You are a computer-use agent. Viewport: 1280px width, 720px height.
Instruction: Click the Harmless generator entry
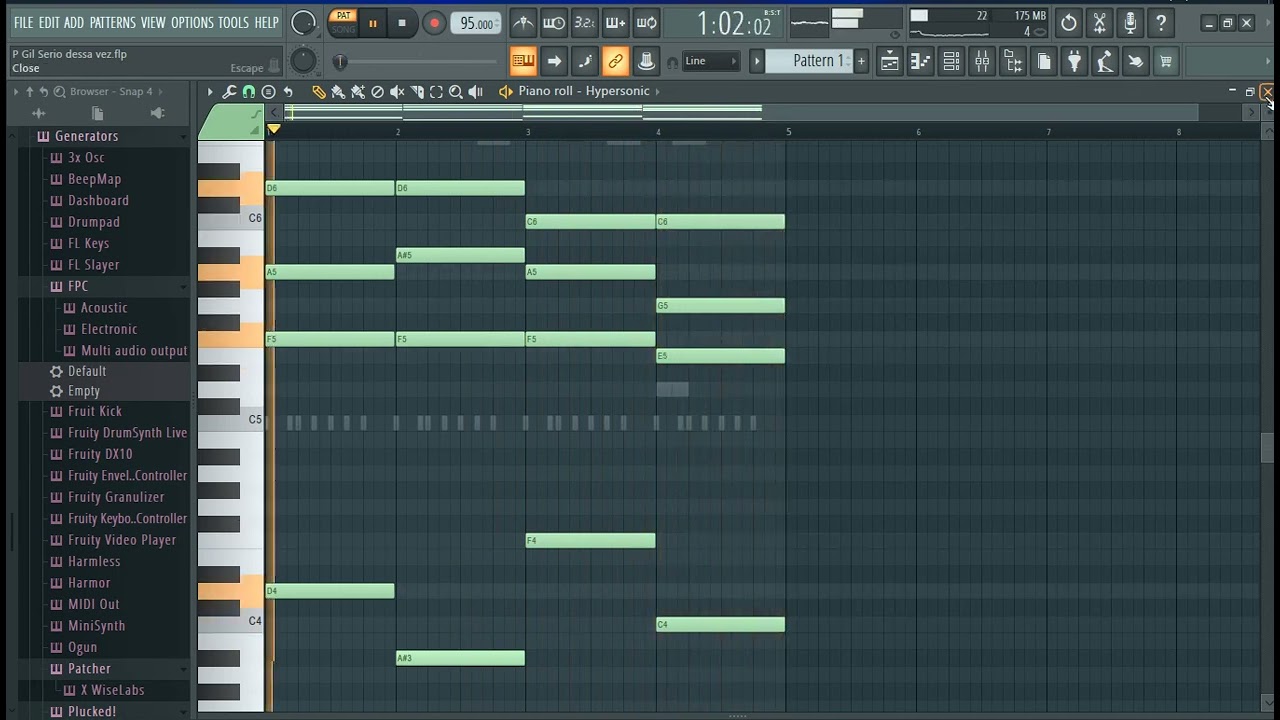[94, 562]
